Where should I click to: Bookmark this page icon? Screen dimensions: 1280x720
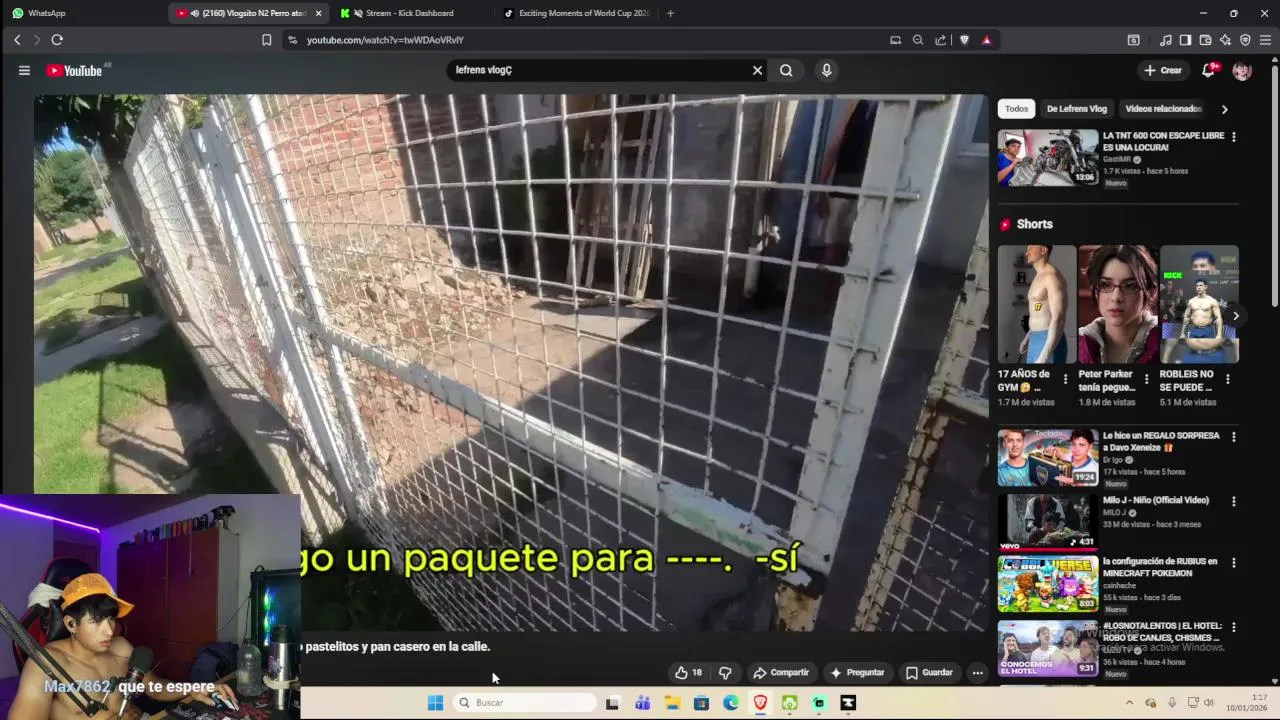point(266,40)
